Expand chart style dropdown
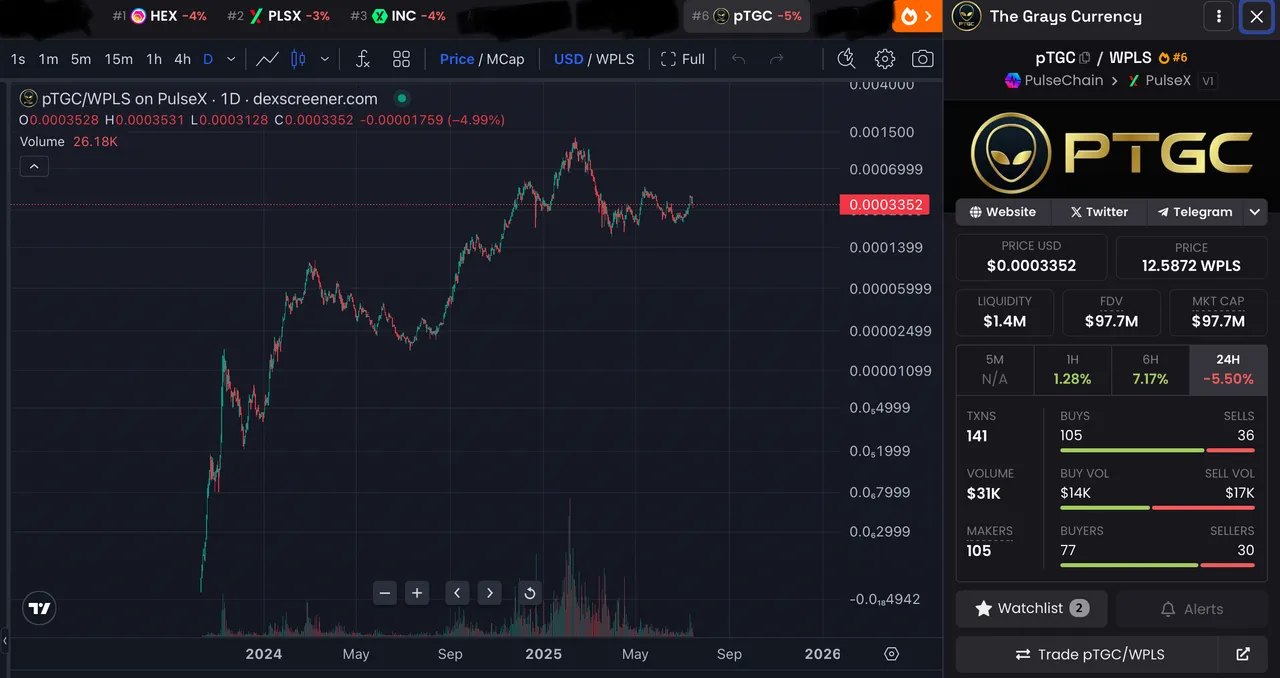Image resolution: width=1280 pixels, height=678 pixels. coord(324,59)
